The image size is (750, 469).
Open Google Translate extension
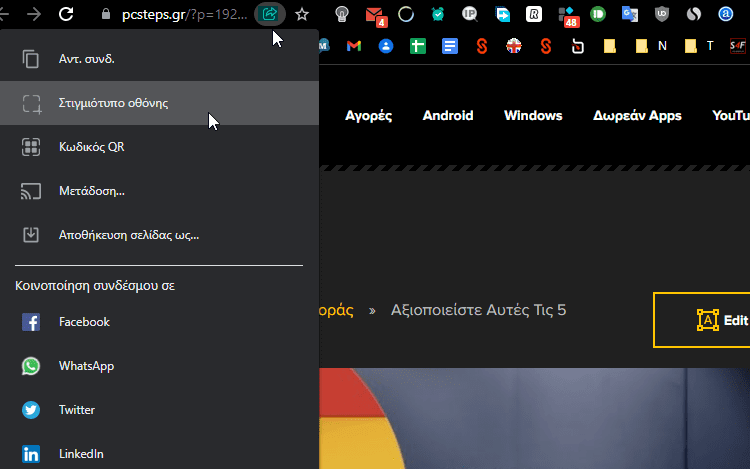coord(630,14)
